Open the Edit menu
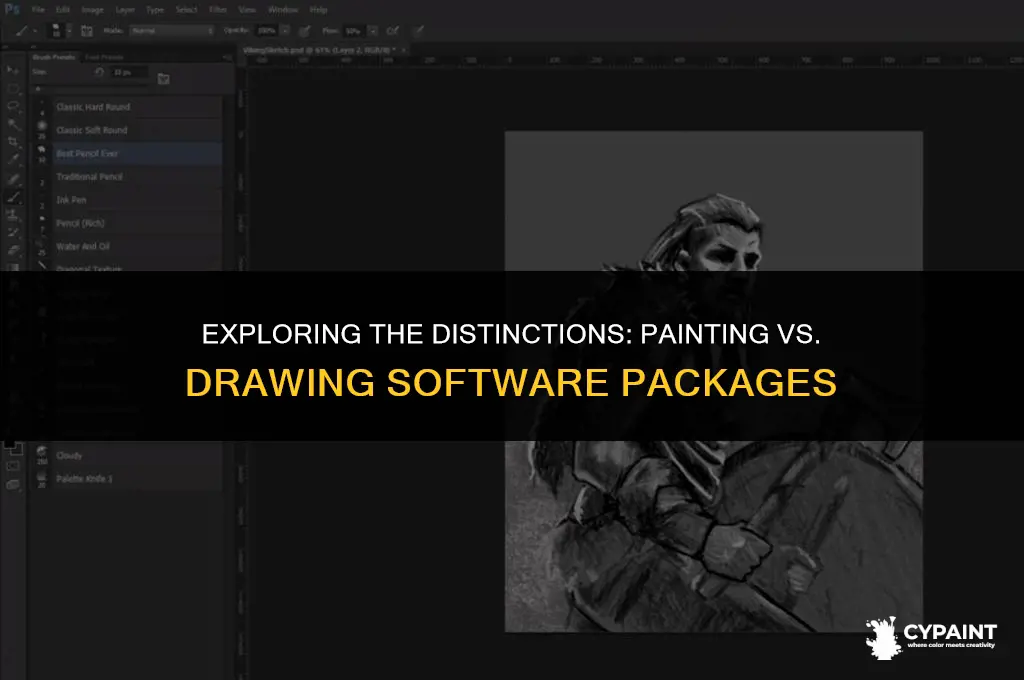 point(63,10)
